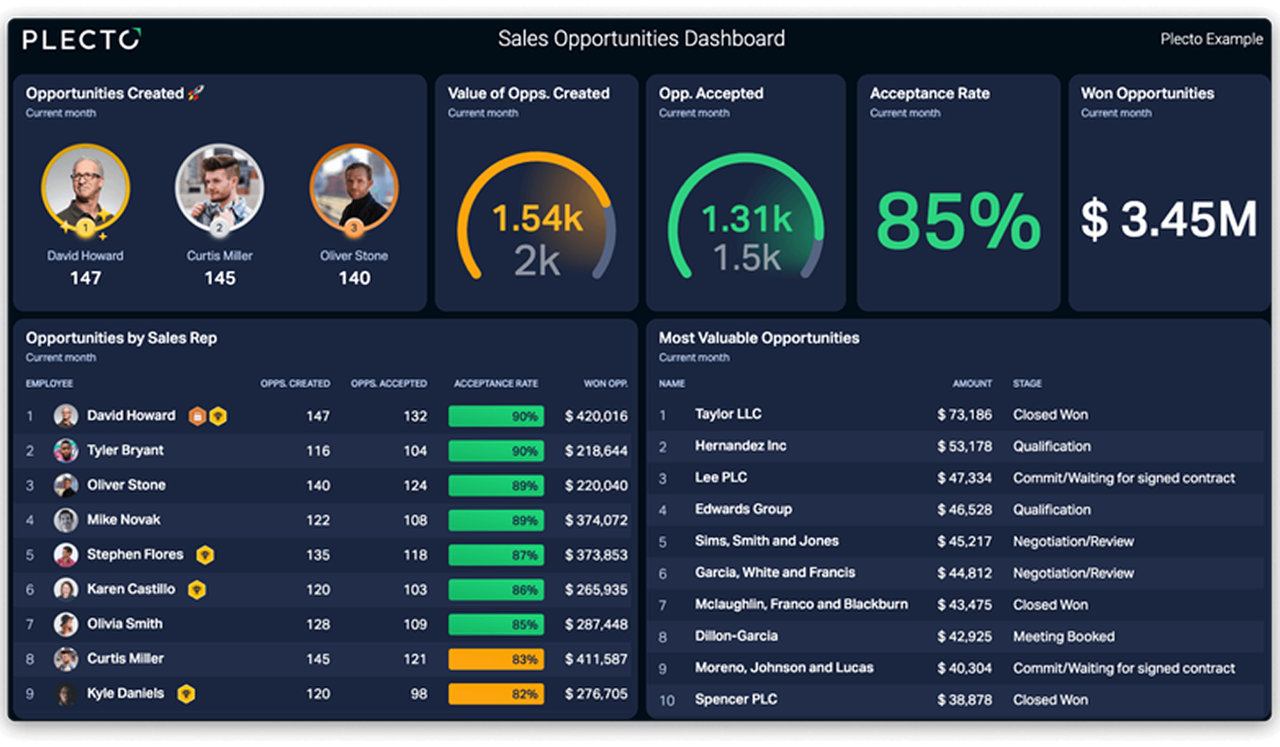Screen dimensions: 1280x747
Task: Click Tyler Bryant's avatar in the table
Action: [x=66, y=451]
